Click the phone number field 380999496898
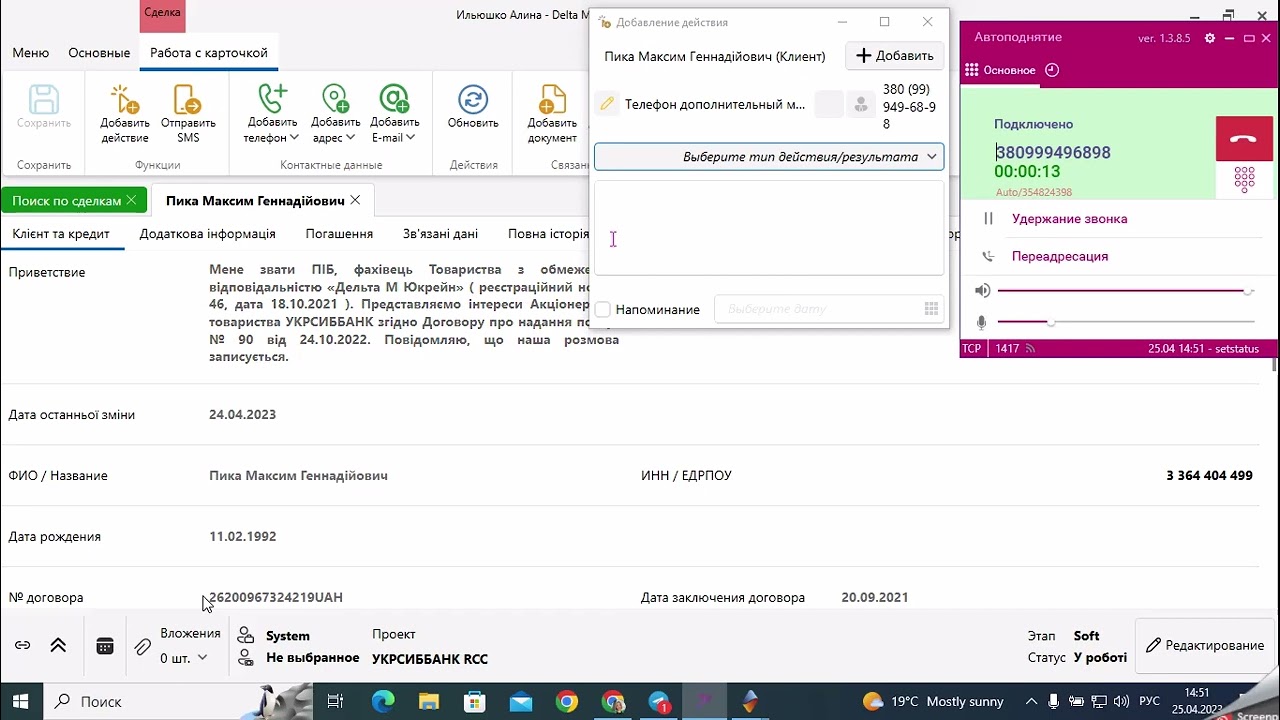The width and height of the screenshot is (1280, 720). point(1052,153)
